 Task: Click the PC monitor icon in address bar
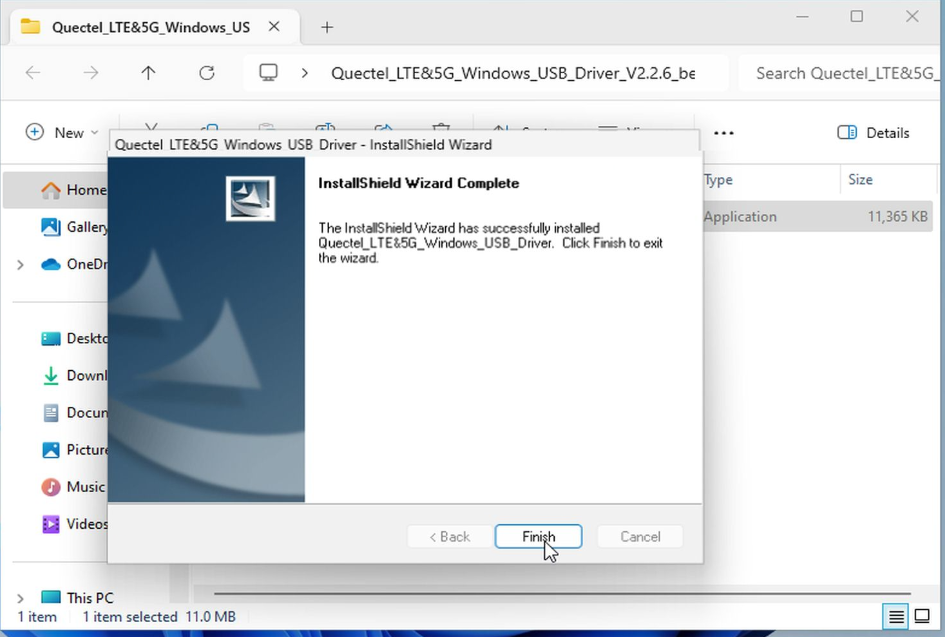[268, 73]
